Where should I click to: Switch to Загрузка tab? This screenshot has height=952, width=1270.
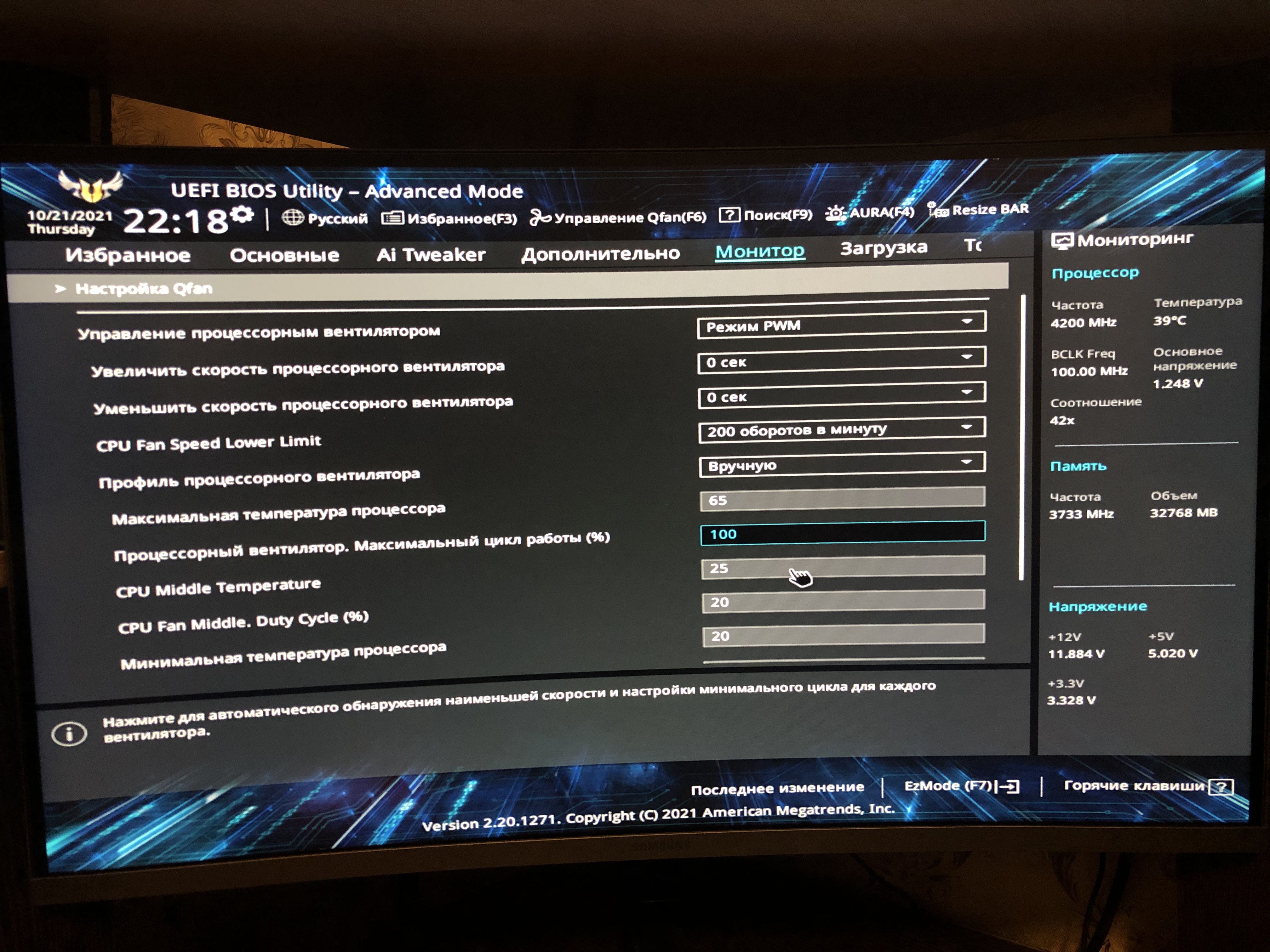click(883, 248)
